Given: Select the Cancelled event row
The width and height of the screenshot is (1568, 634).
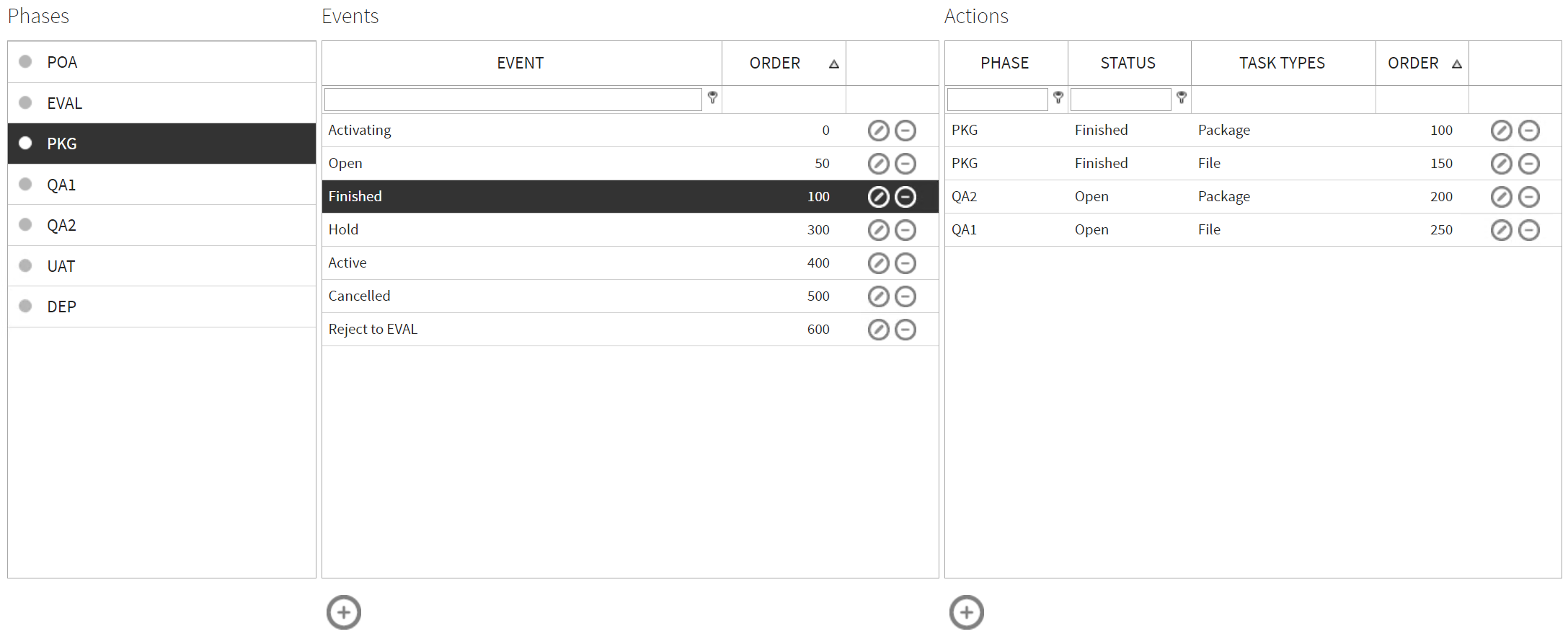Looking at the screenshot, I should [630, 296].
